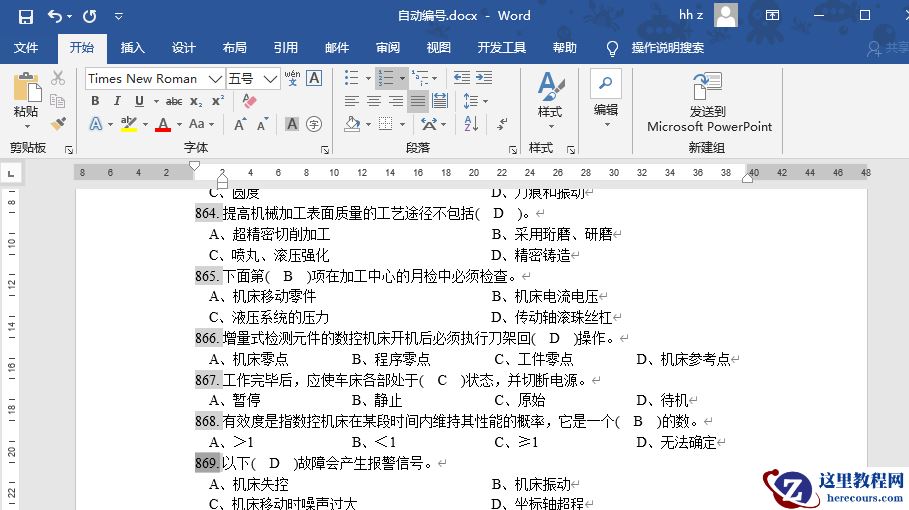This screenshot has width=909, height=510.
Task: Toggle subscript formatting
Action: click(197, 101)
